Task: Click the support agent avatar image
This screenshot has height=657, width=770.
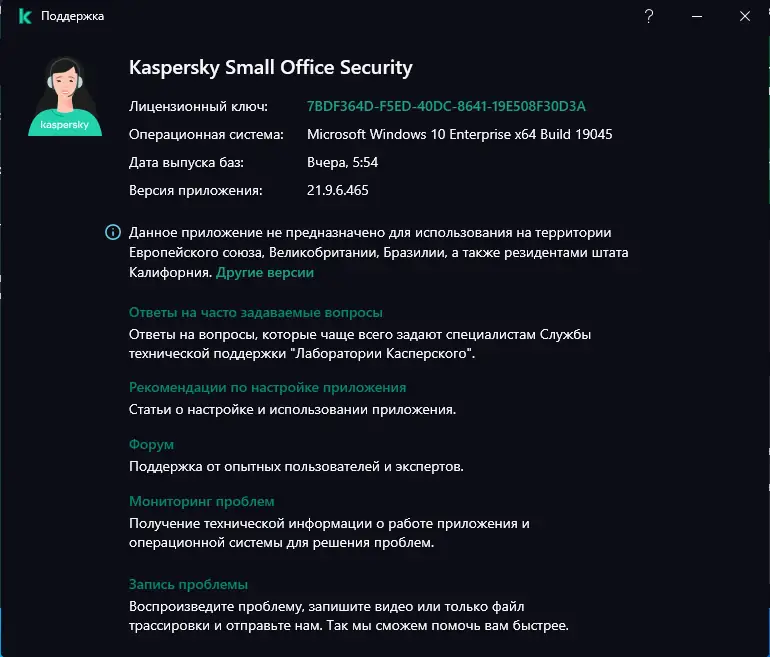Action: 65,96
